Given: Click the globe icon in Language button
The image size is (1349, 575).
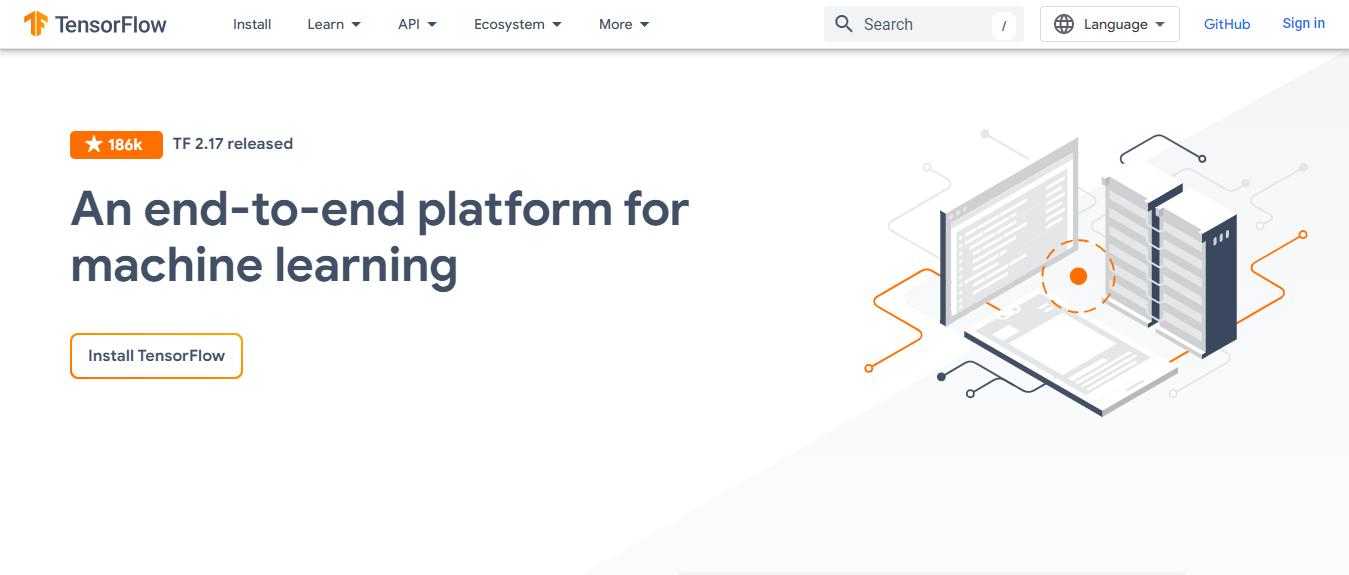Looking at the screenshot, I should click(1064, 24).
